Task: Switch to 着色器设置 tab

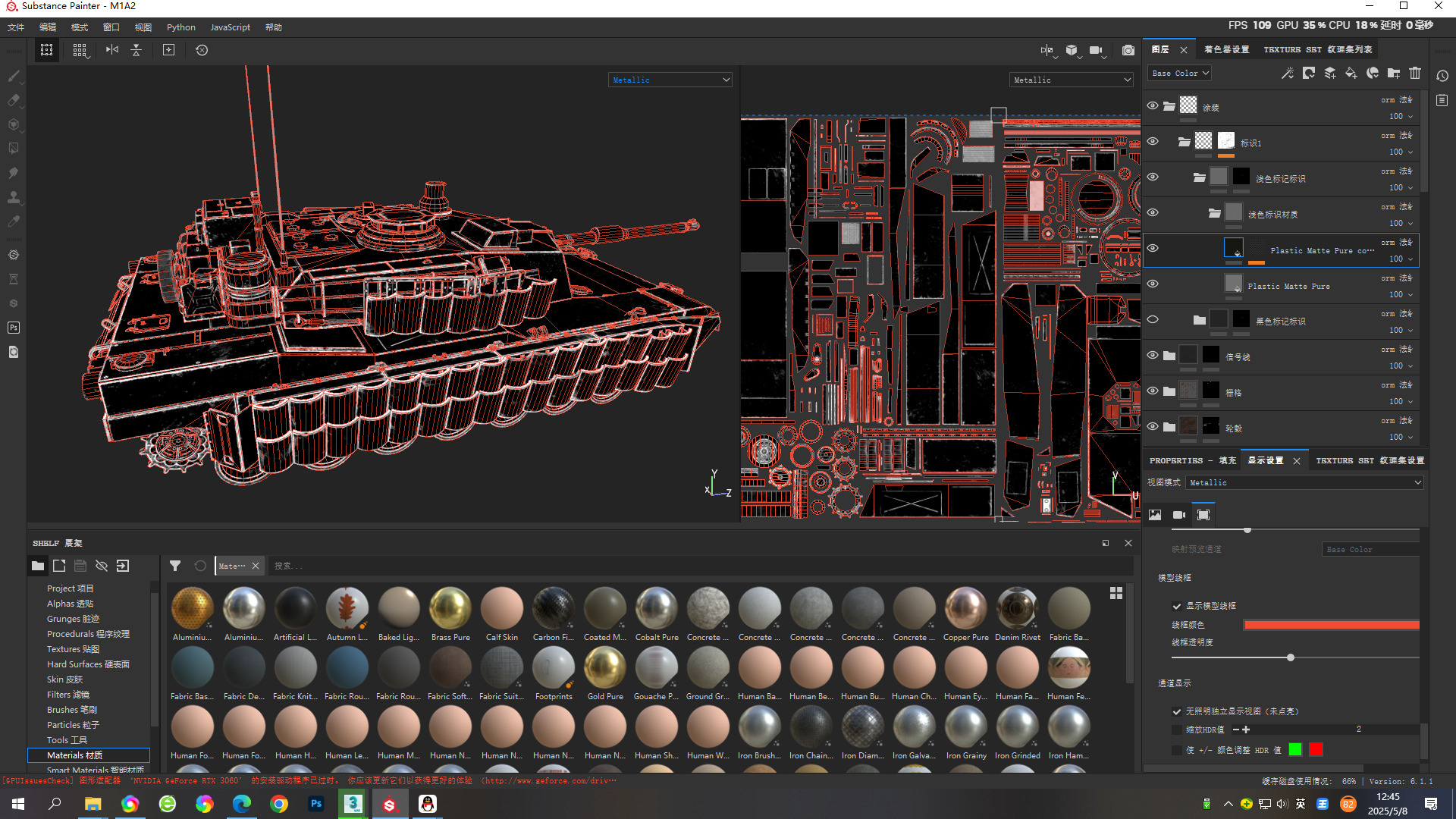Action: tap(1226, 49)
